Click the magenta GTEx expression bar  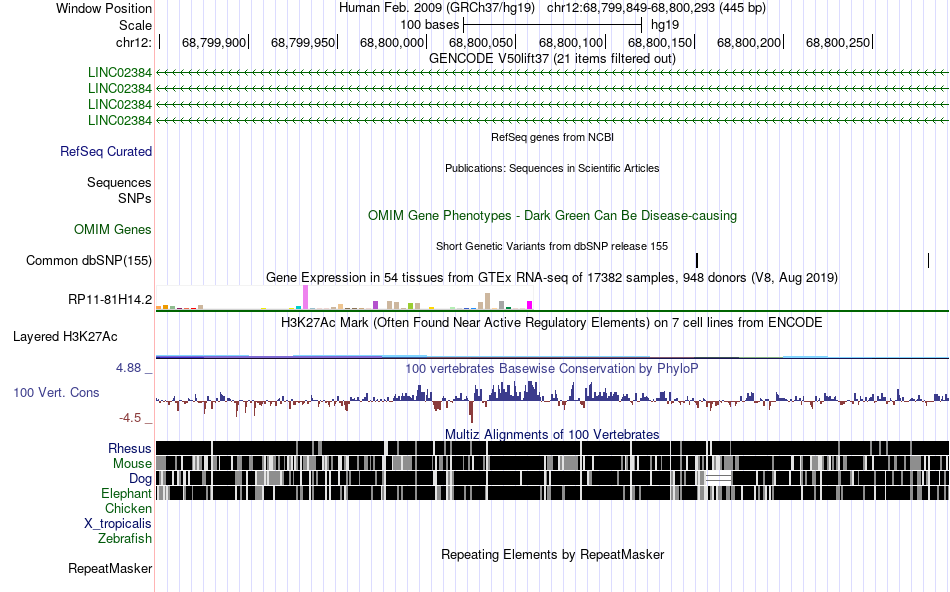pyautogui.click(x=530, y=305)
